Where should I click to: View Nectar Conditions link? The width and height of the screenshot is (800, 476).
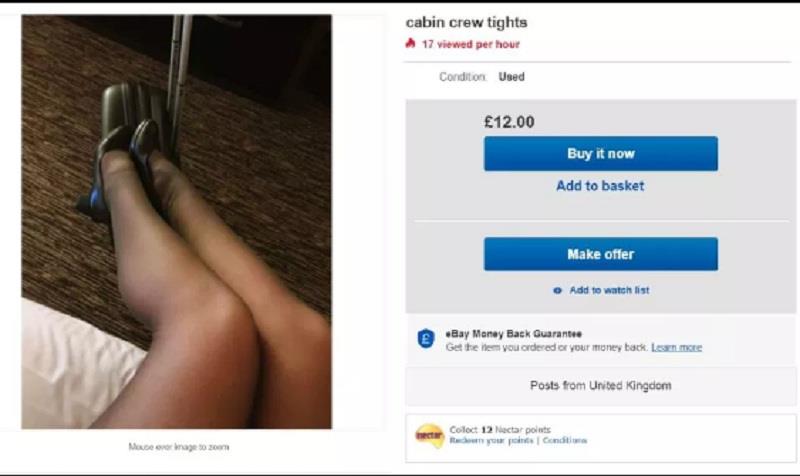(x=565, y=440)
